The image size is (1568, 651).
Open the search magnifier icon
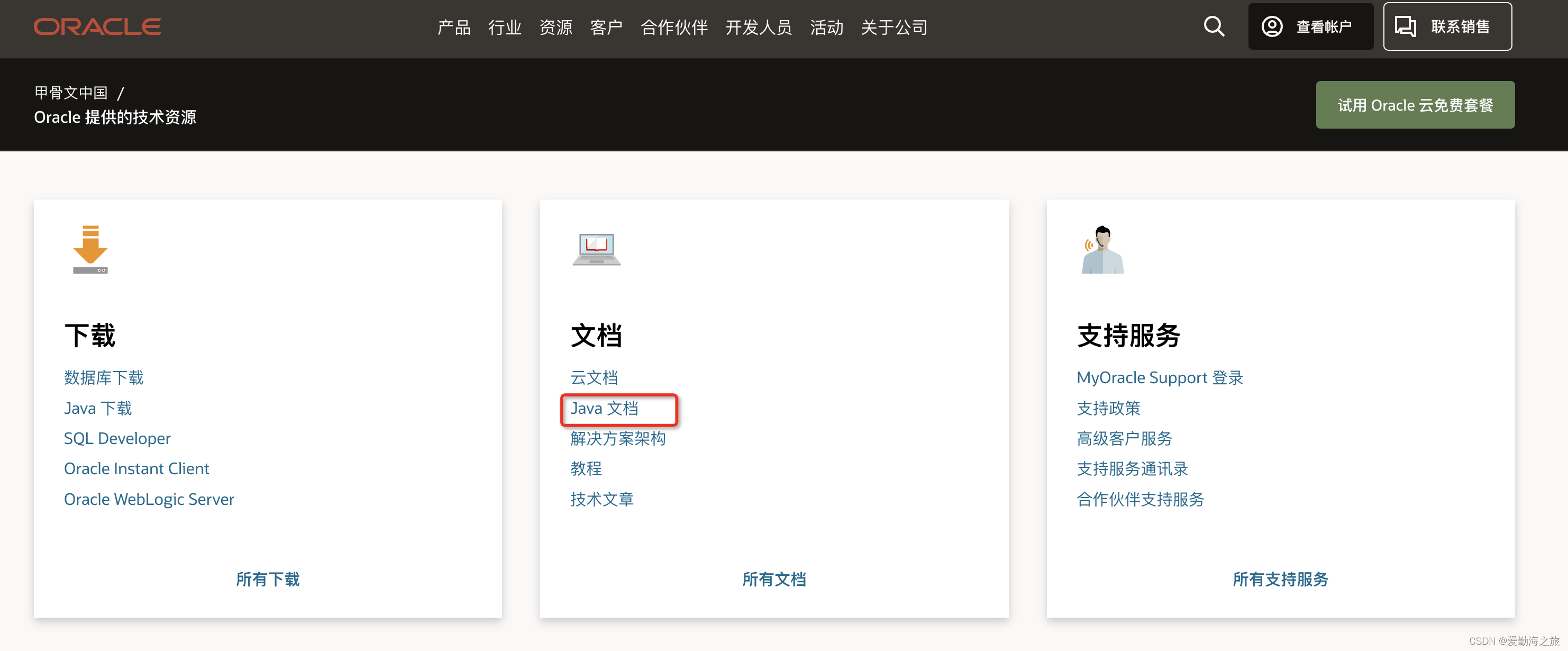pyautogui.click(x=1214, y=26)
